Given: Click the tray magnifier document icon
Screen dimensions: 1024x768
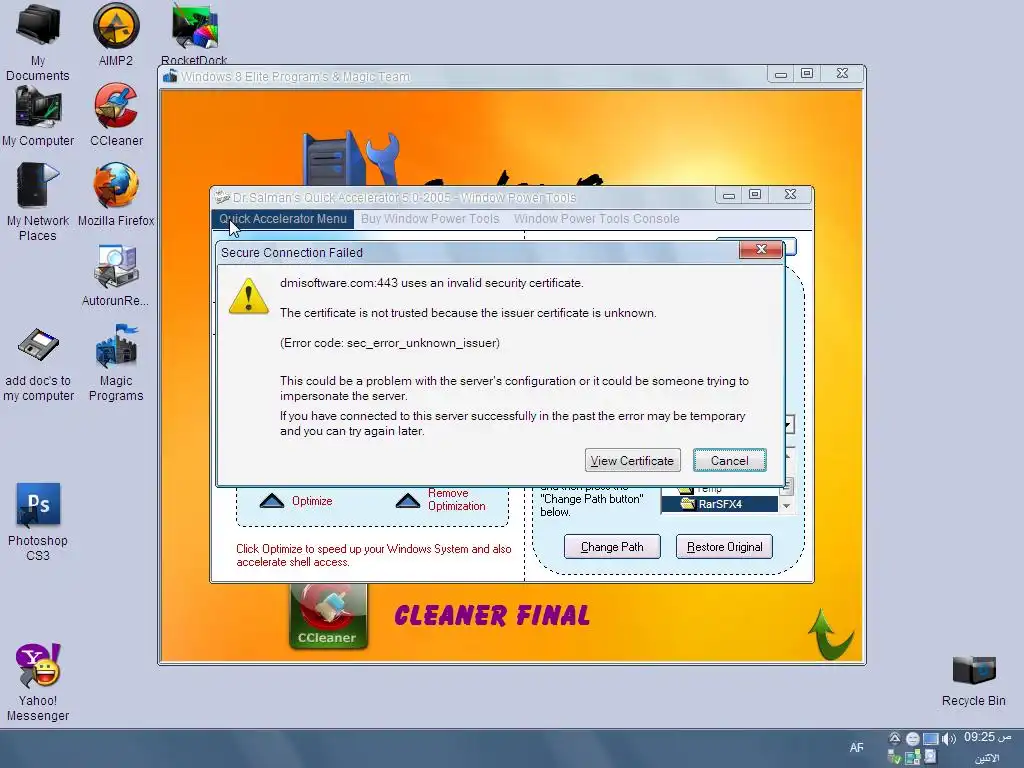Looking at the screenshot, I should point(931,756).
